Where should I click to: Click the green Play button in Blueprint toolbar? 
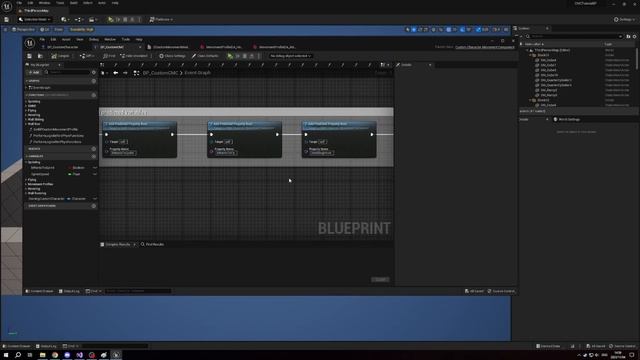click(230, 56)
